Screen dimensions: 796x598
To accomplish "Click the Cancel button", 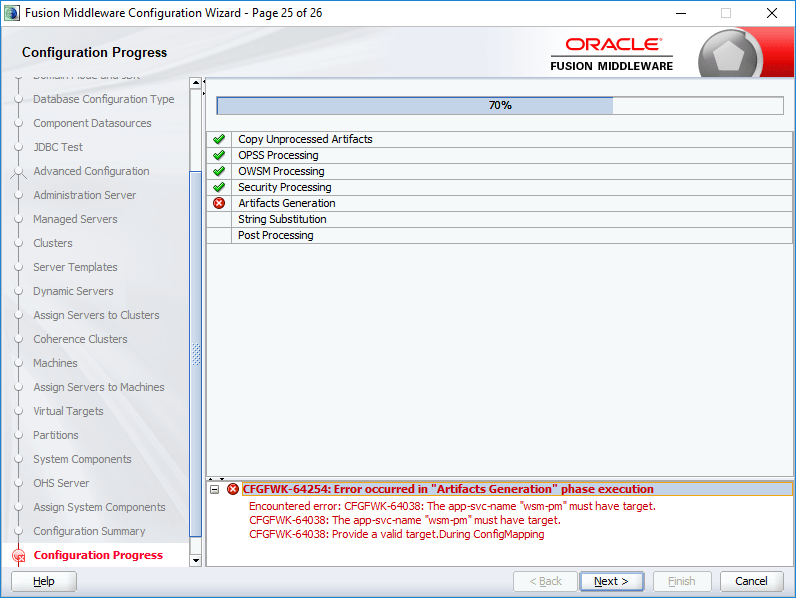I will point(751,581).
